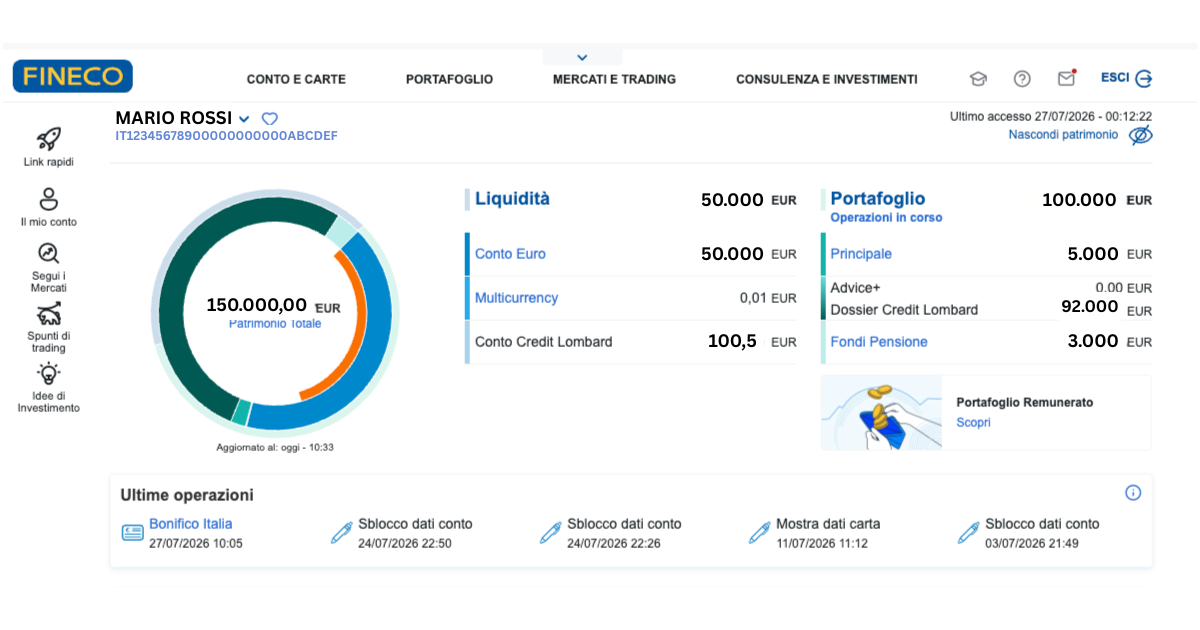Open the help question mark icon
Screen dimensions: 1200x630
[1022, 79]
